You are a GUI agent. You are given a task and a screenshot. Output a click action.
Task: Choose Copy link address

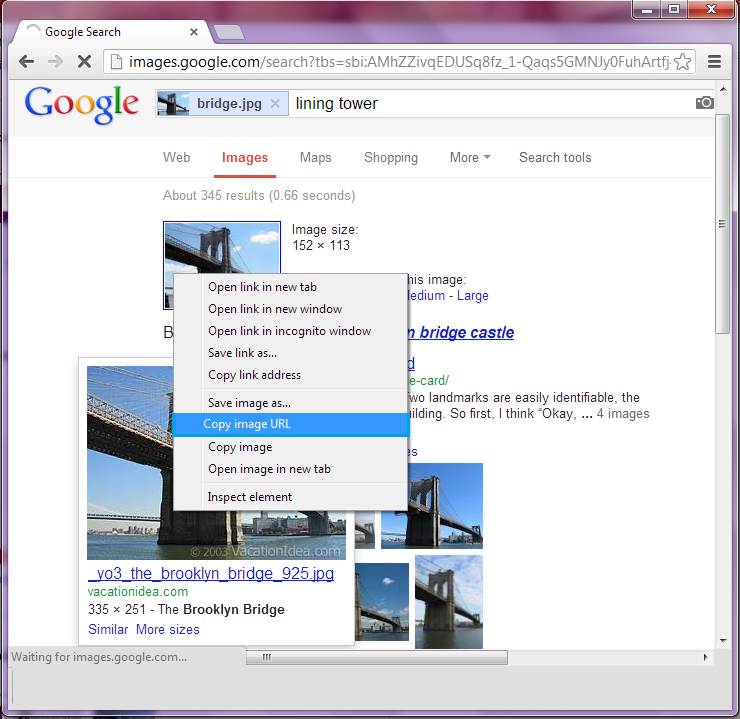pos(290,375)
